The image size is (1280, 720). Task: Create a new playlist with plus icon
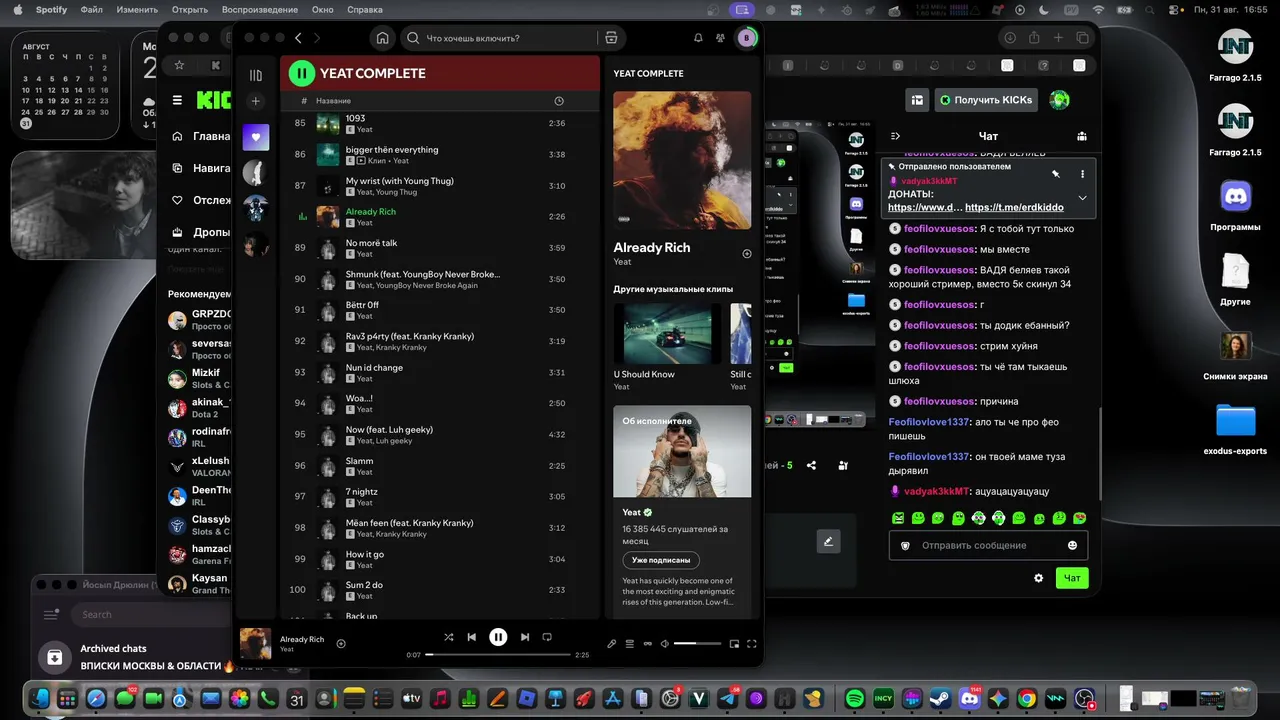tap(256, 101)
